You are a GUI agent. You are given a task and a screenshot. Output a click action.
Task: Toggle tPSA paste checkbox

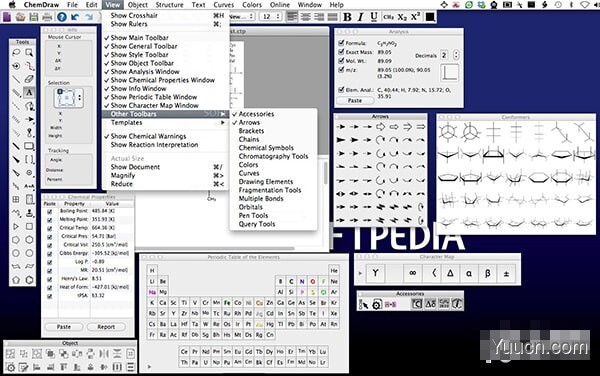pyautogui.click(x=49, y=296)
